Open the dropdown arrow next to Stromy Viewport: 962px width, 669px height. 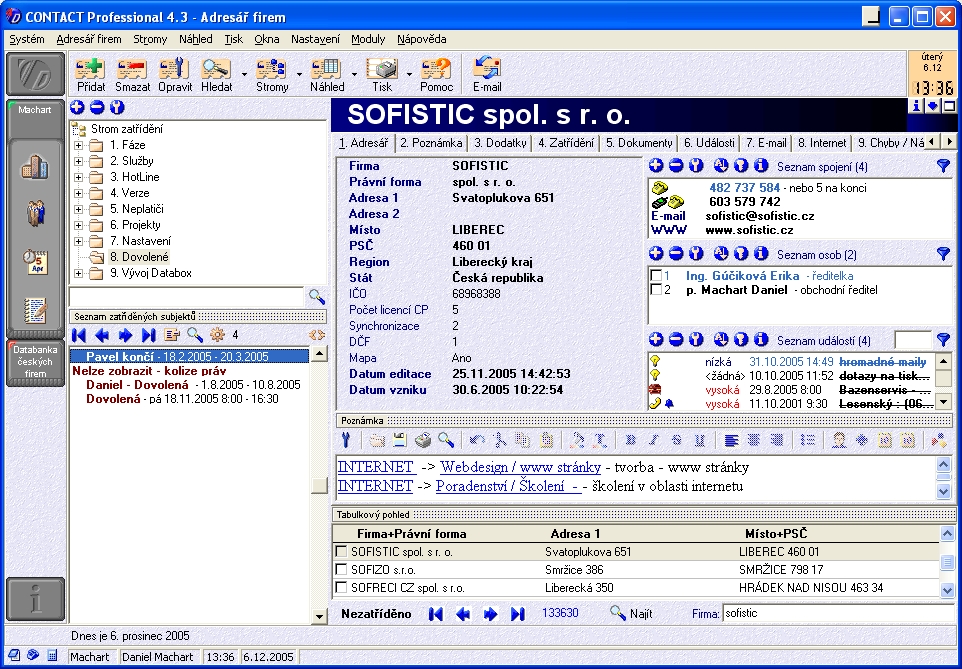pyautogui.click(x=299, y=73)
